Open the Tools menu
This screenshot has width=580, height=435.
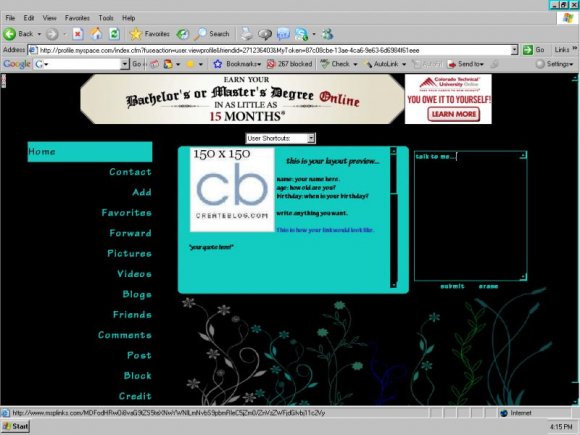click(106, 18)
